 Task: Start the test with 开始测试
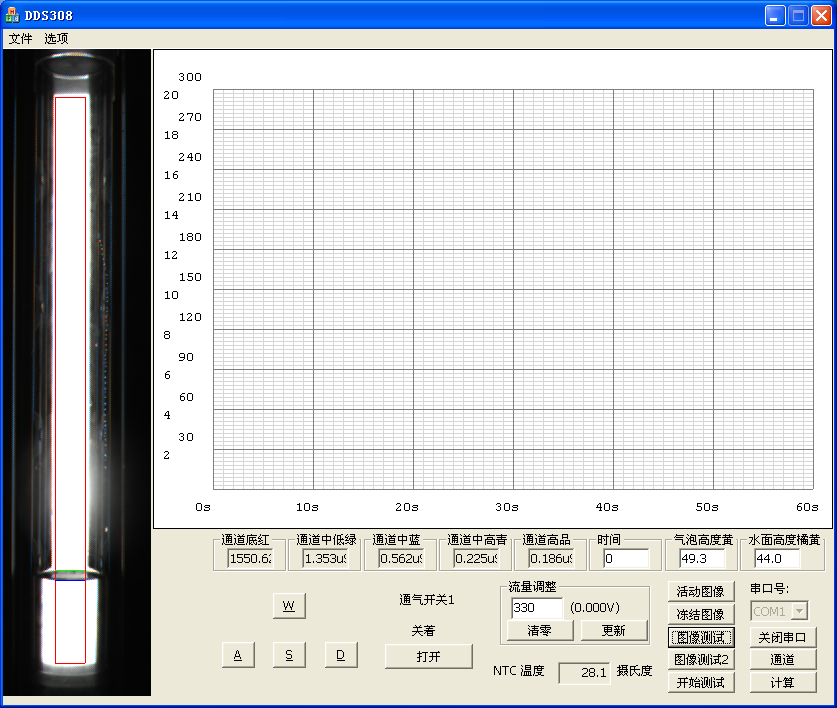(x=701, y=683)
